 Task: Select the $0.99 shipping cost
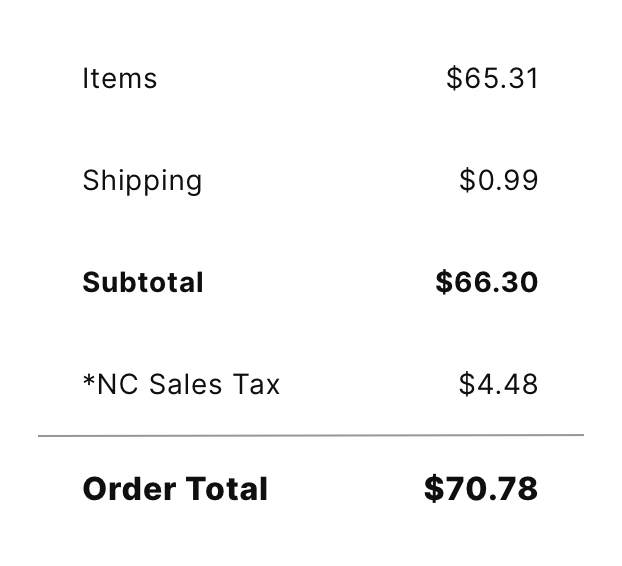(499, 180)
